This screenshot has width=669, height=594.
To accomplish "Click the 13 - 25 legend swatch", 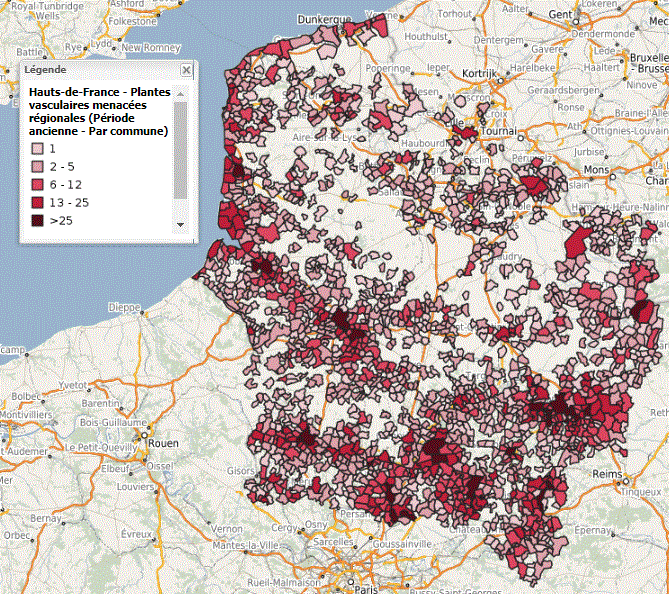I will [x=37, y=203].
